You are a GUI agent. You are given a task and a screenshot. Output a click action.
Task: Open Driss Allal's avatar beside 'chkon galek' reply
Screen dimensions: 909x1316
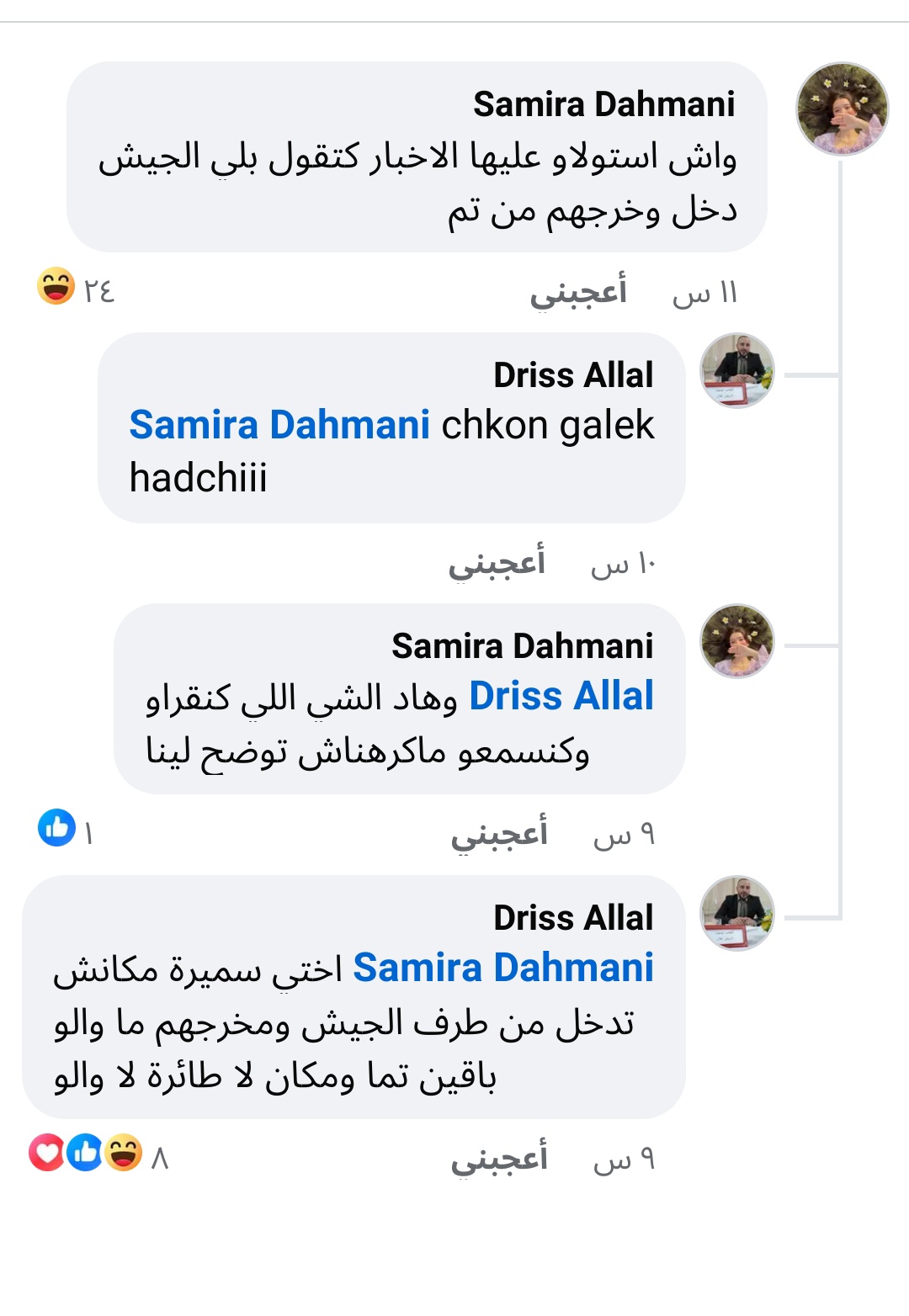[x=737, y=370]
